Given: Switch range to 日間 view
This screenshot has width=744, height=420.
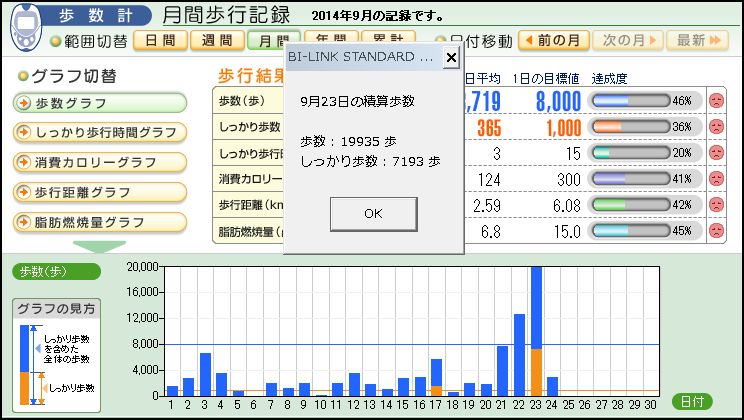Looking at the screenshot, I should [x=160, y=40].
